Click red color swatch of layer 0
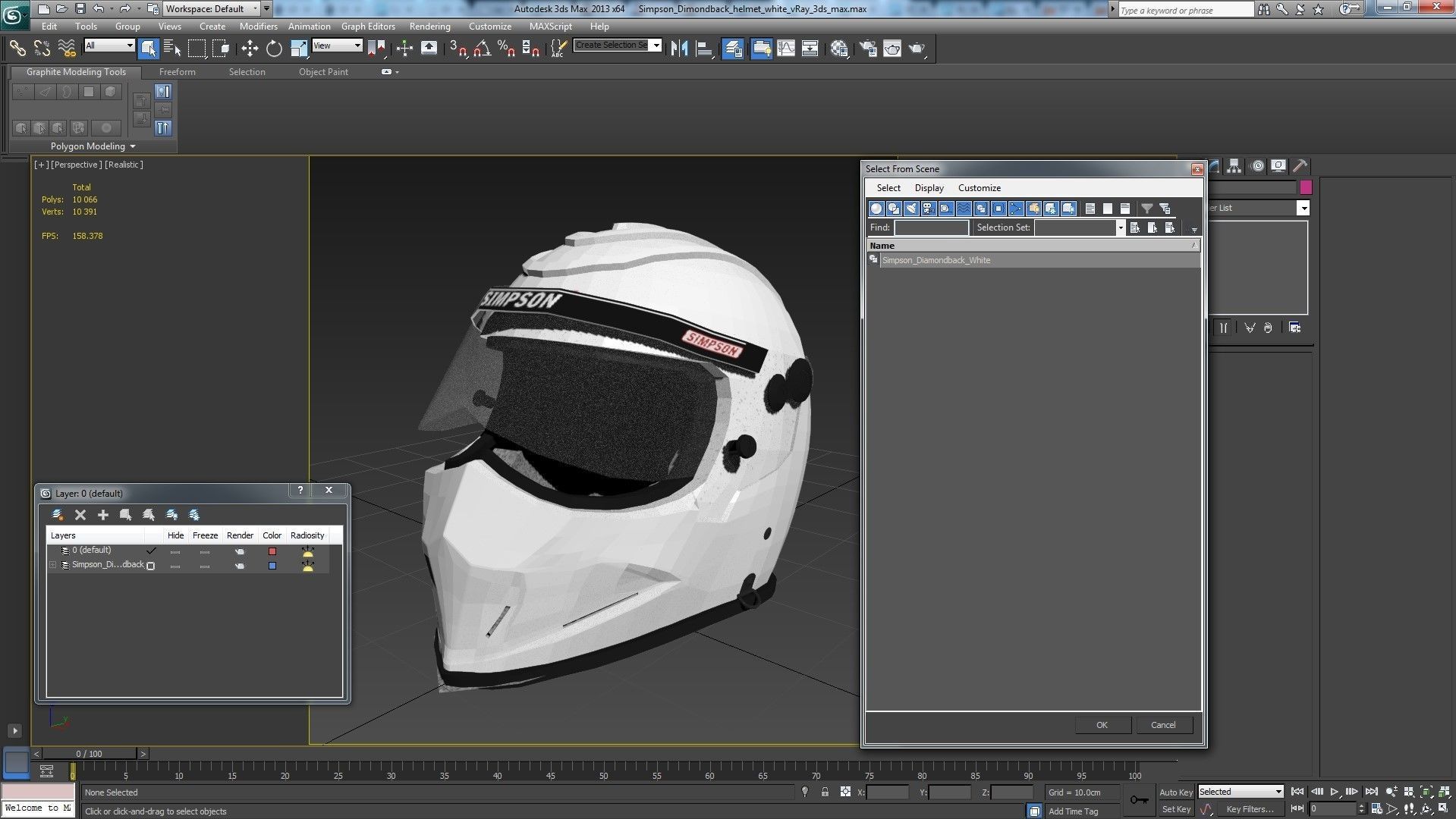1456x819 pixels. point(272,551)
